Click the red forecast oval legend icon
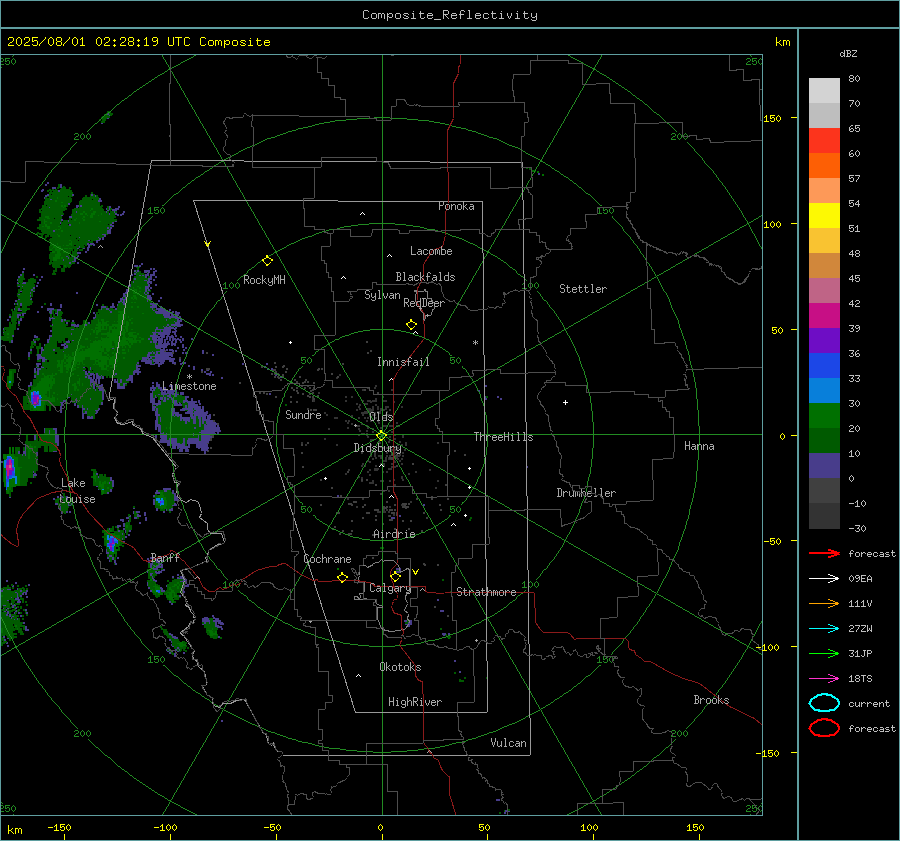Screen dimensions: 900x841 (824, 728)
